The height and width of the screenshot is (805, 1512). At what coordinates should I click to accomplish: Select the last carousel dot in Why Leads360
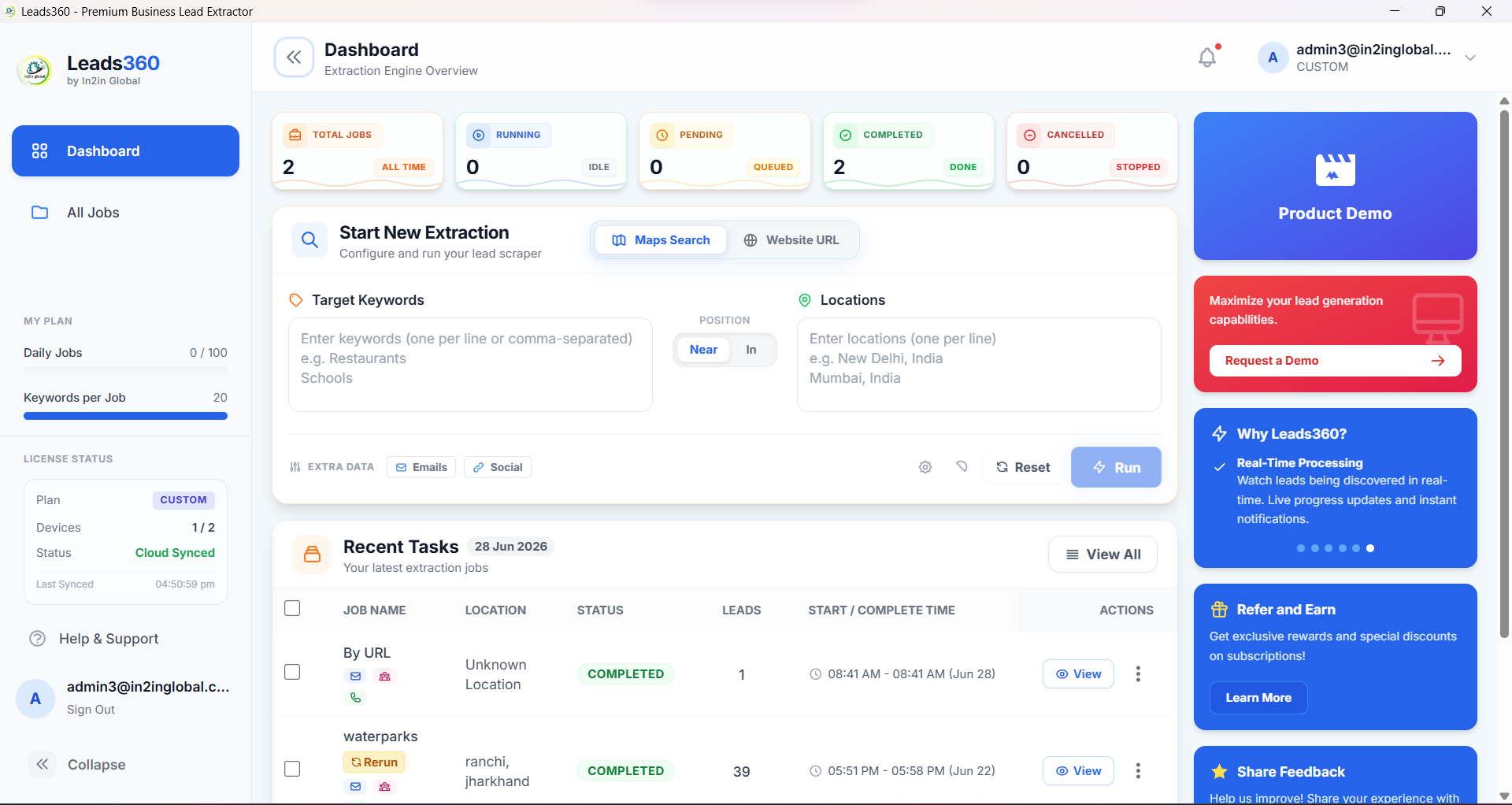tap(1370, 548)
